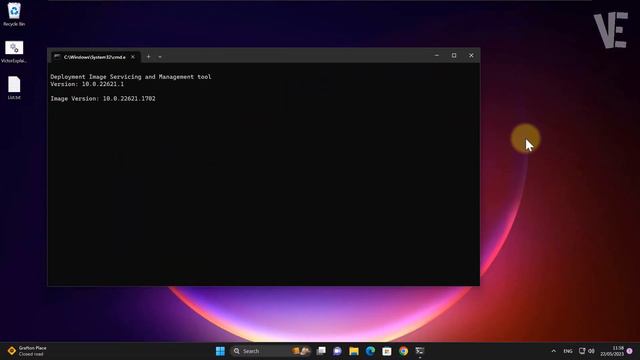Close the cmd.exe terminal tab
This screenshot has width=640, height=360.
point(133,57)
